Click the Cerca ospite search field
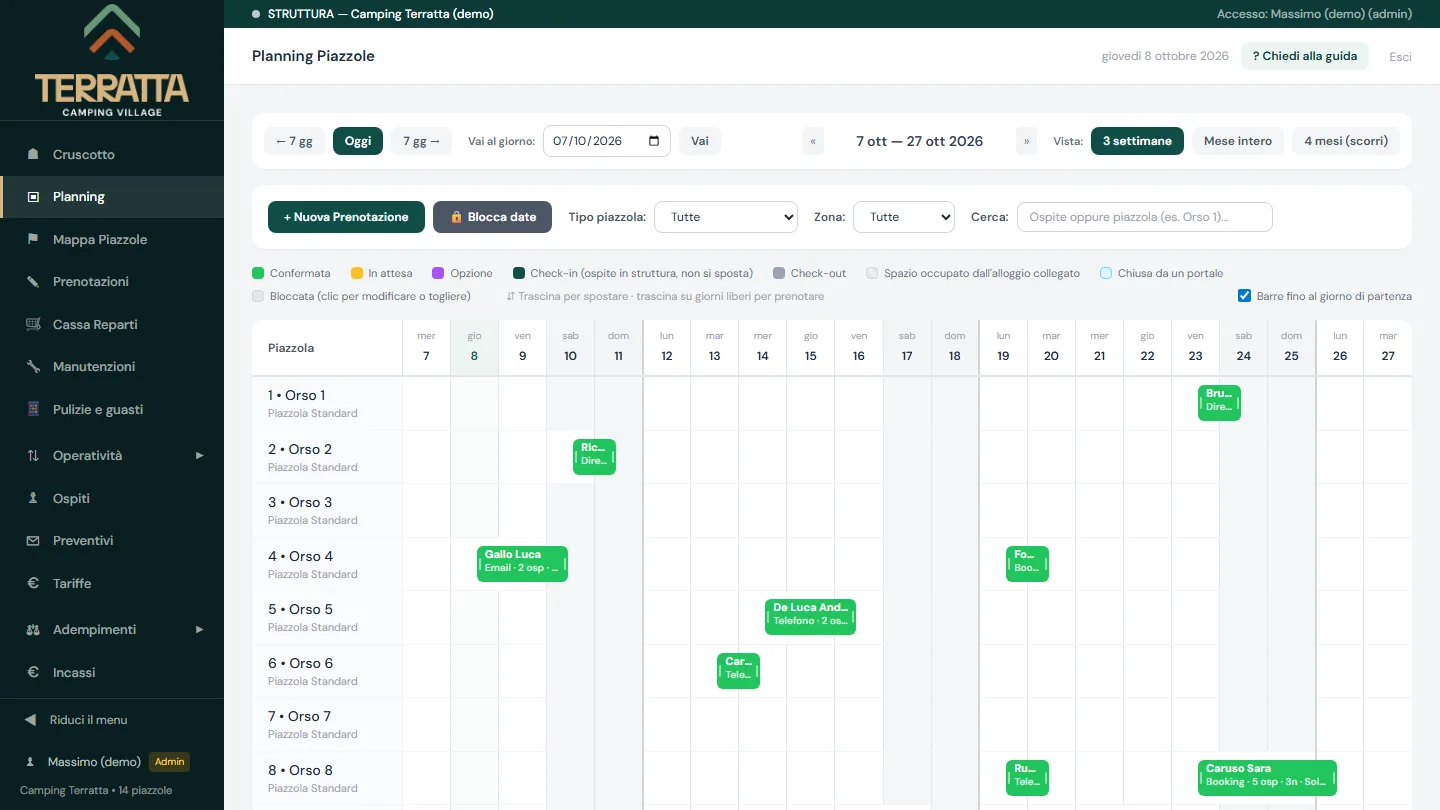This screenshot has width=1440, height=810. (1145, 217)
